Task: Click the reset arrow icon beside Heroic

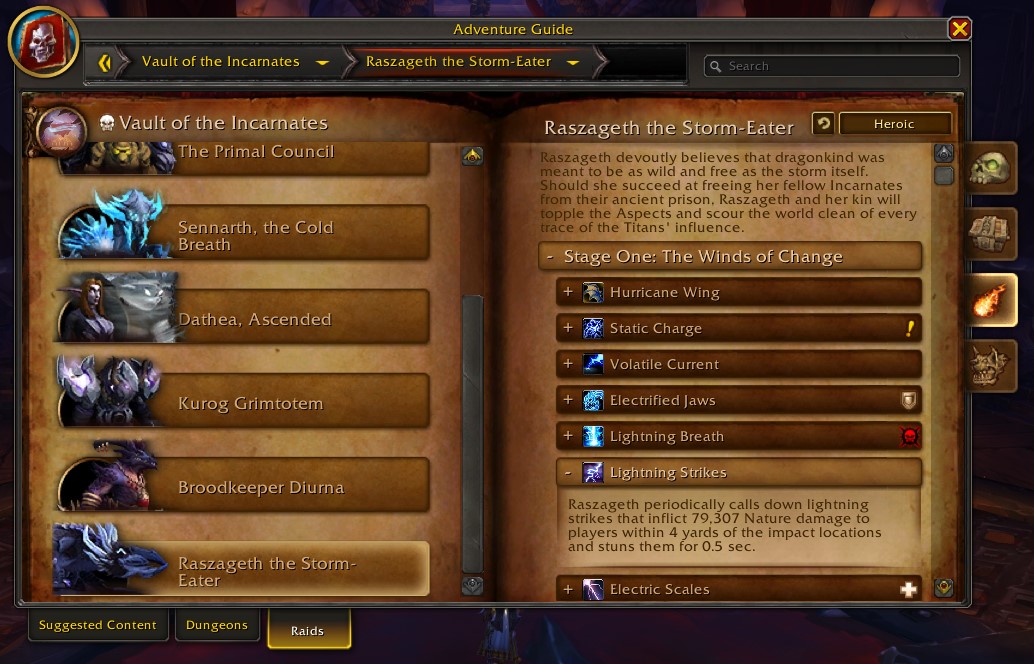Action: click(x=823, y=123)
